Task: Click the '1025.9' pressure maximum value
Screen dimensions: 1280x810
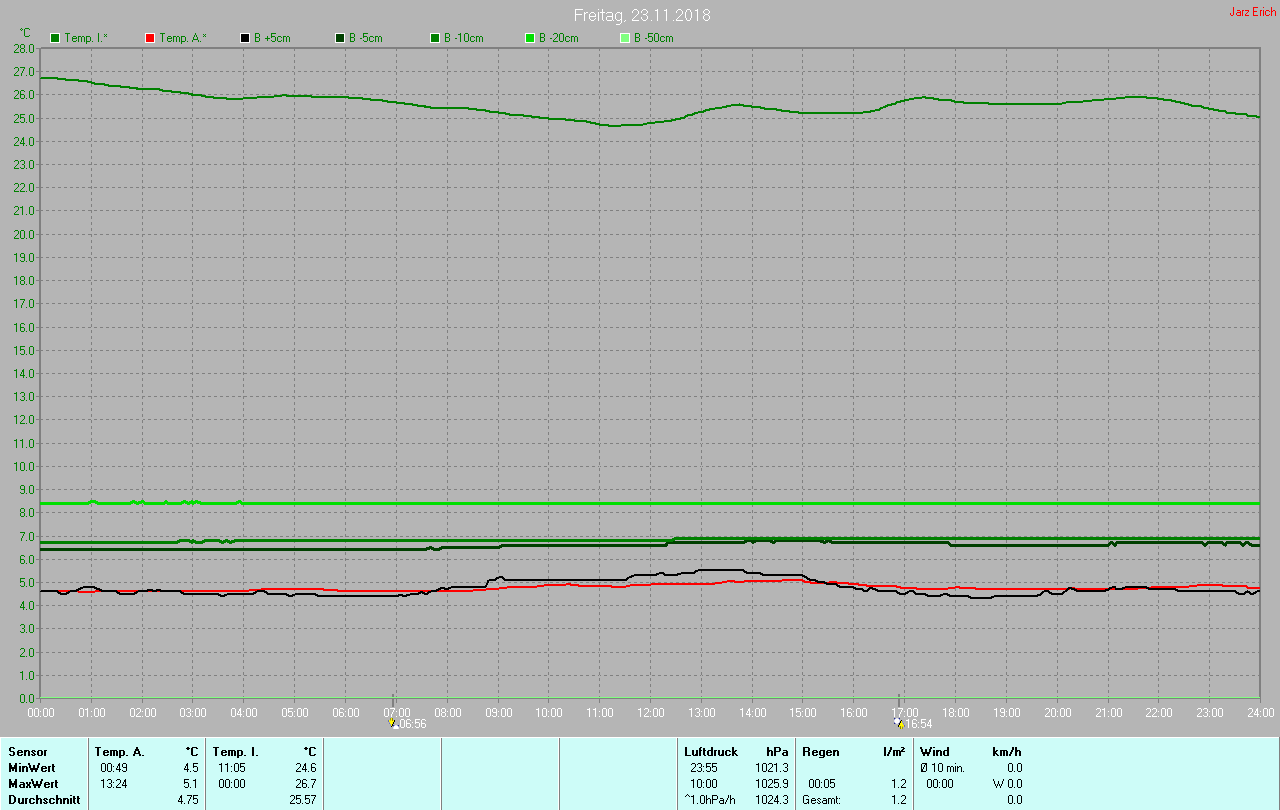Action: [x=771, y=784]
